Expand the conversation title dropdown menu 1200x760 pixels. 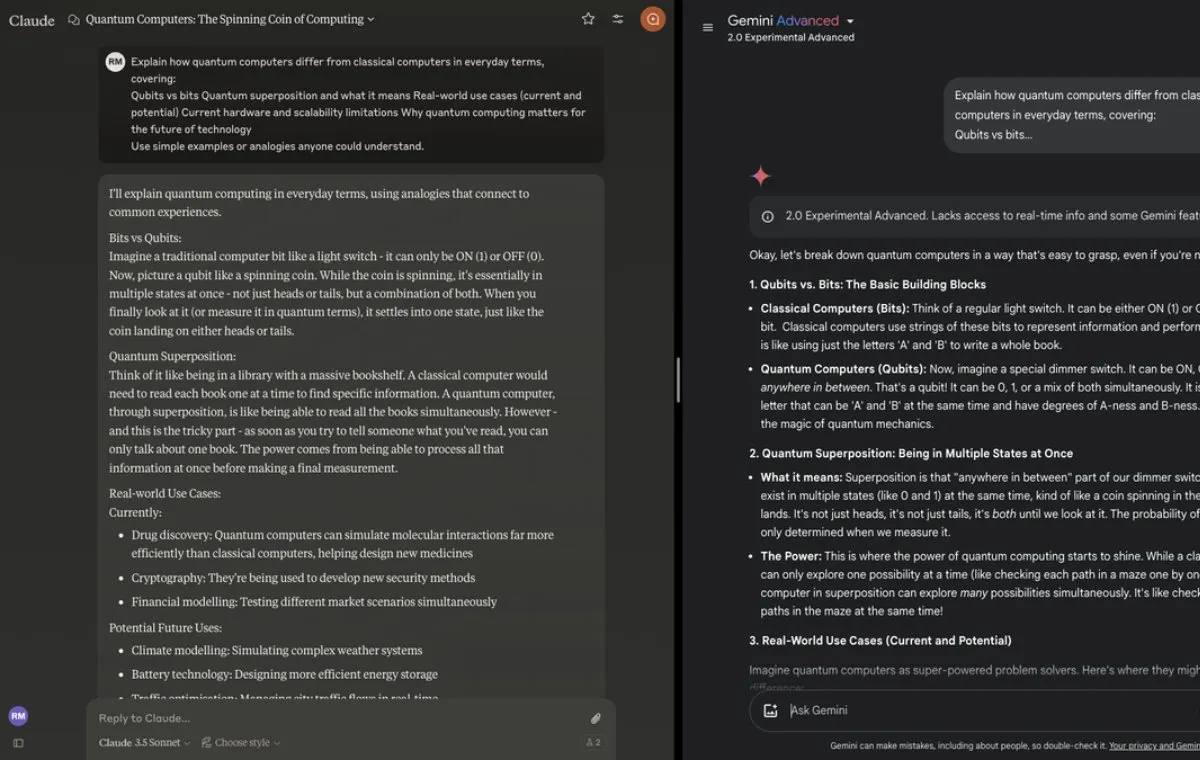(x=371, y=19)
